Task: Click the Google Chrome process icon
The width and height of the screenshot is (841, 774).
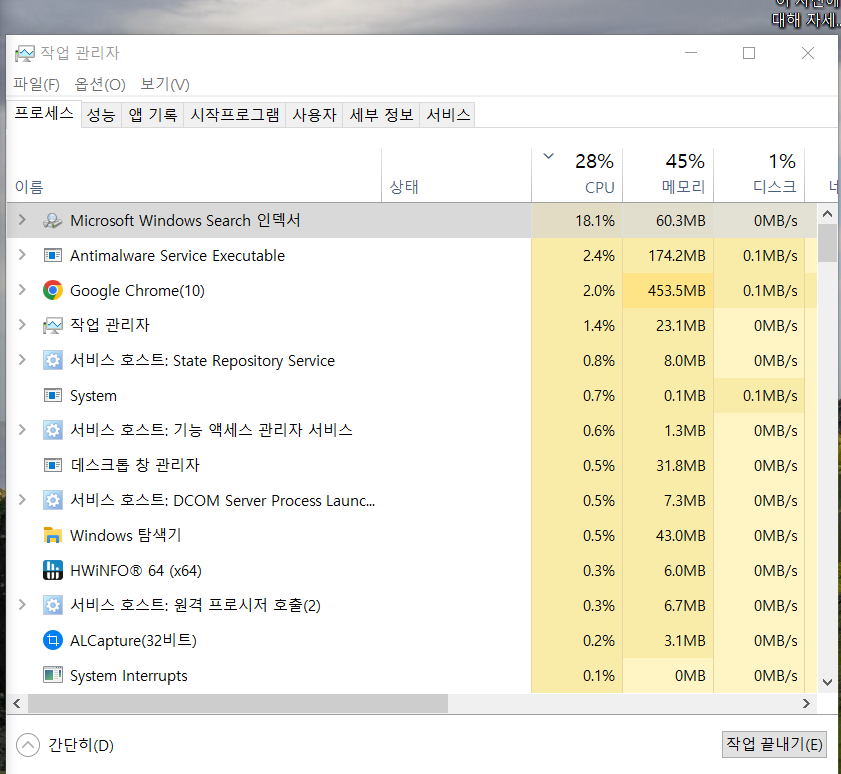Action: click(53, 290)
